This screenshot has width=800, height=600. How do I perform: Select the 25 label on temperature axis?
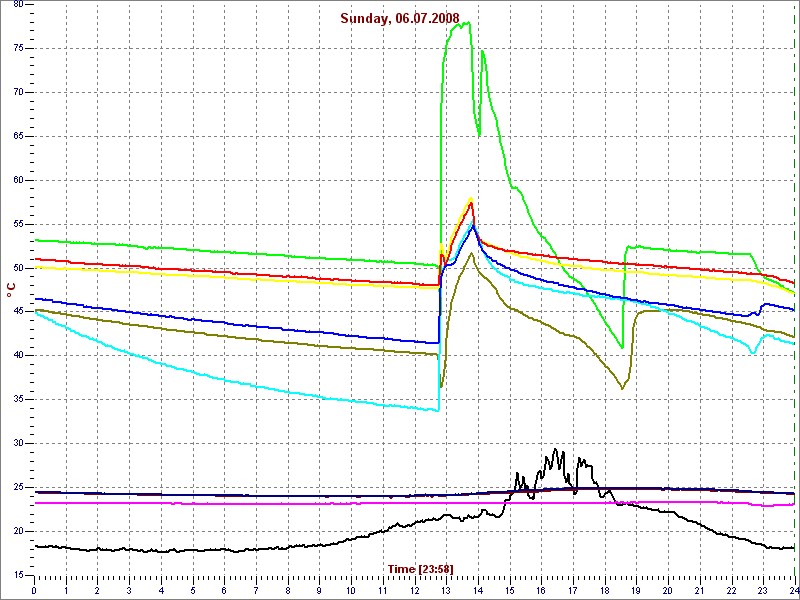click(18, 487)
